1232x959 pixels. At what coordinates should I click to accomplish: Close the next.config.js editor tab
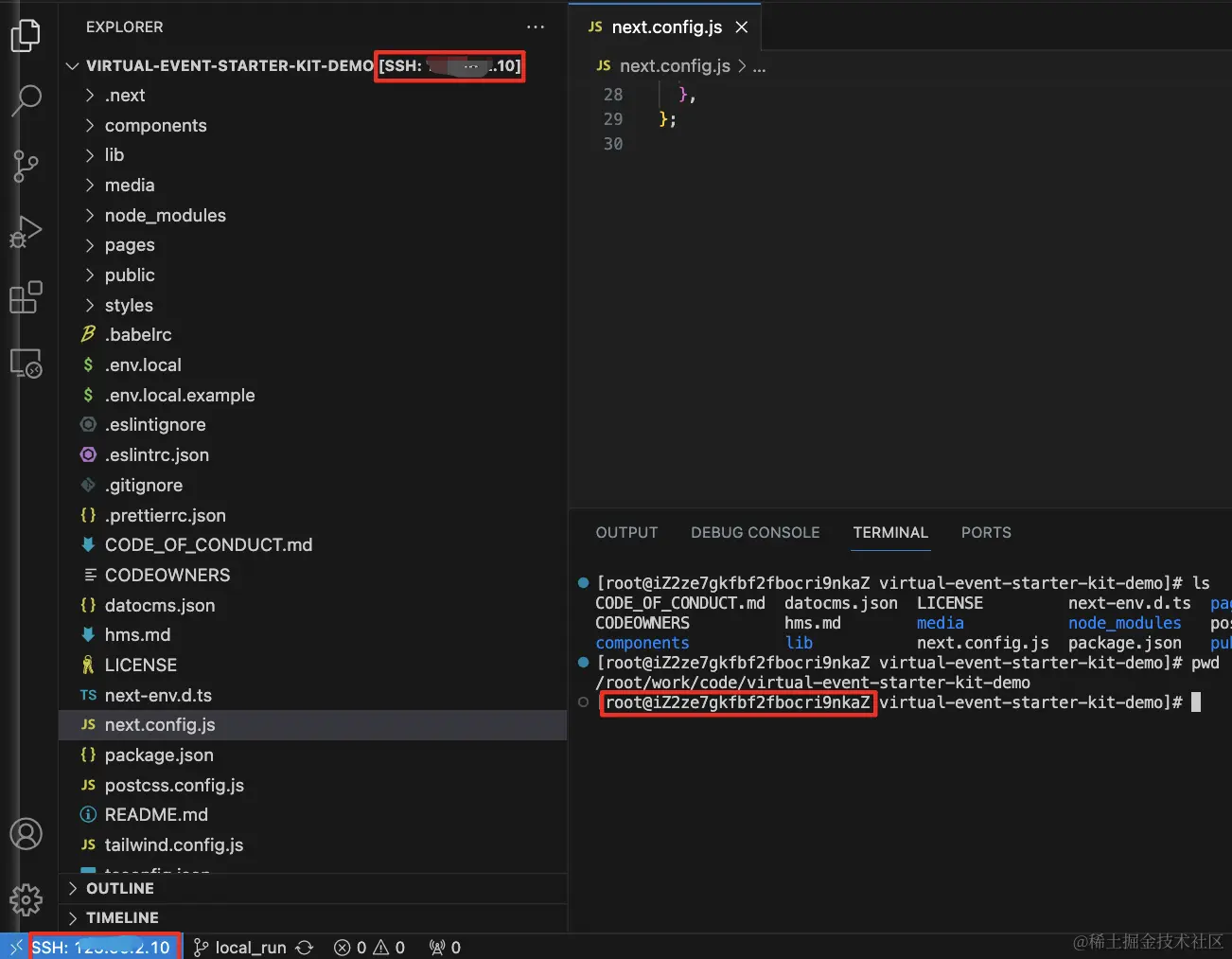pyautogui.click(x=742, y=27)
